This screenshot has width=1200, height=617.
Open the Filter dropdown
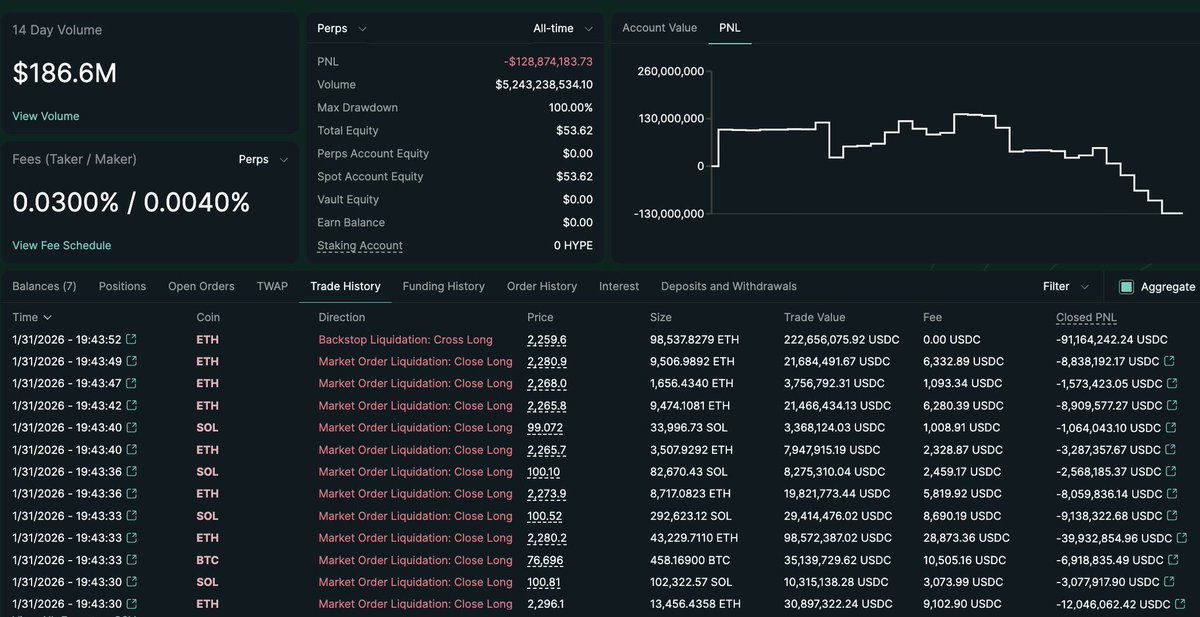coord(1065,287)
